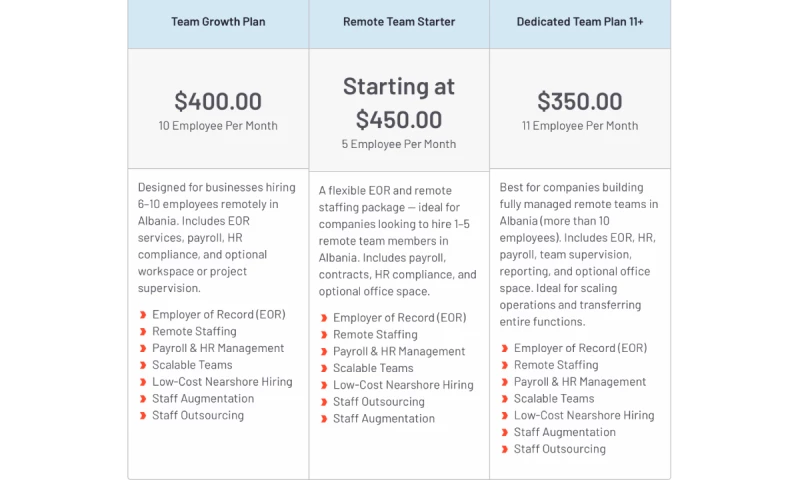Image resolution: width=800 pixels, height=480 pixels.
Task: Click arrow icon beside Remote Starter's Scalable Teams
Action: [324, 369]
